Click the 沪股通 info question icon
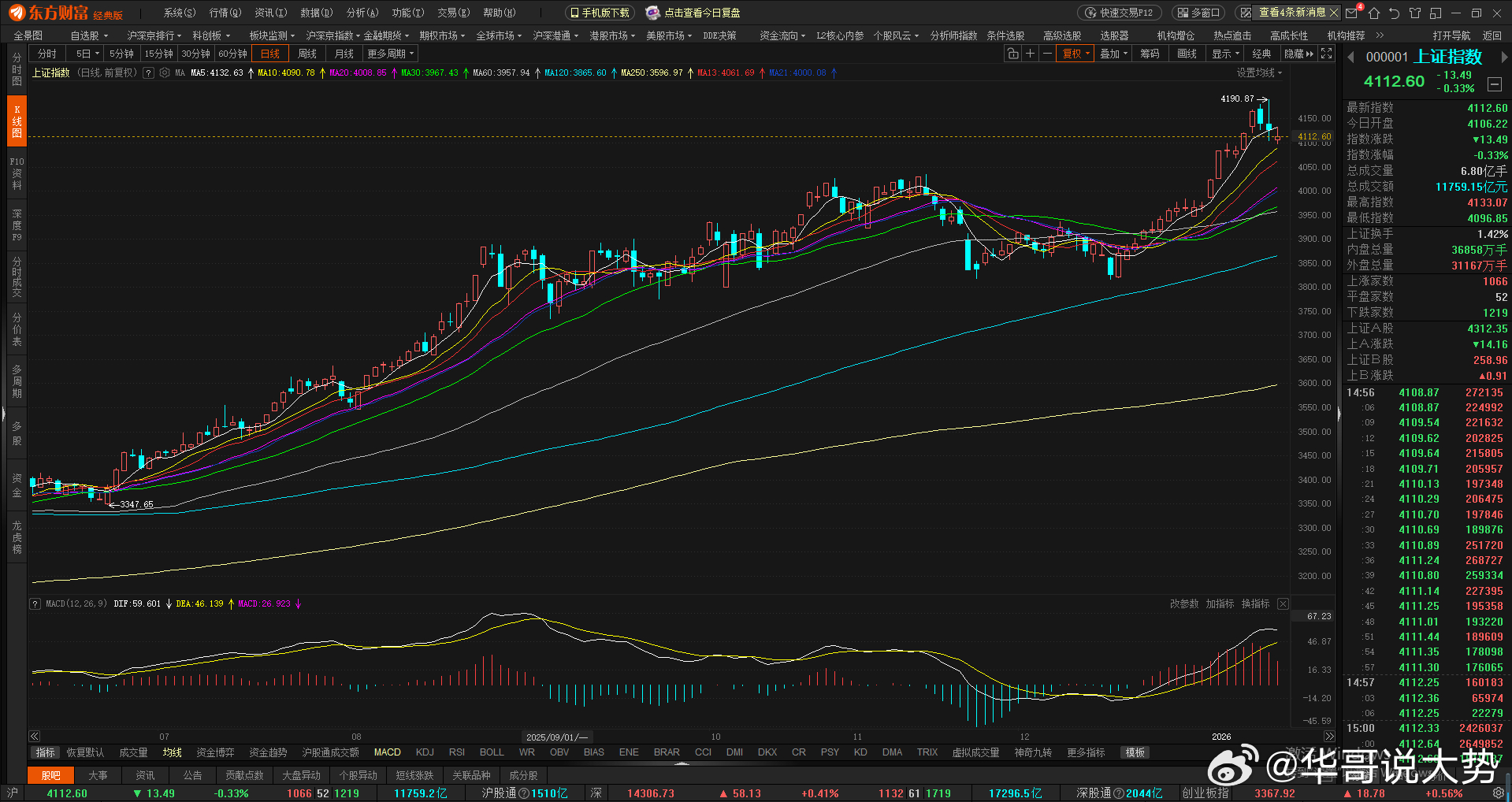Viewport: 1512px width, 802px height. [525, 793]
